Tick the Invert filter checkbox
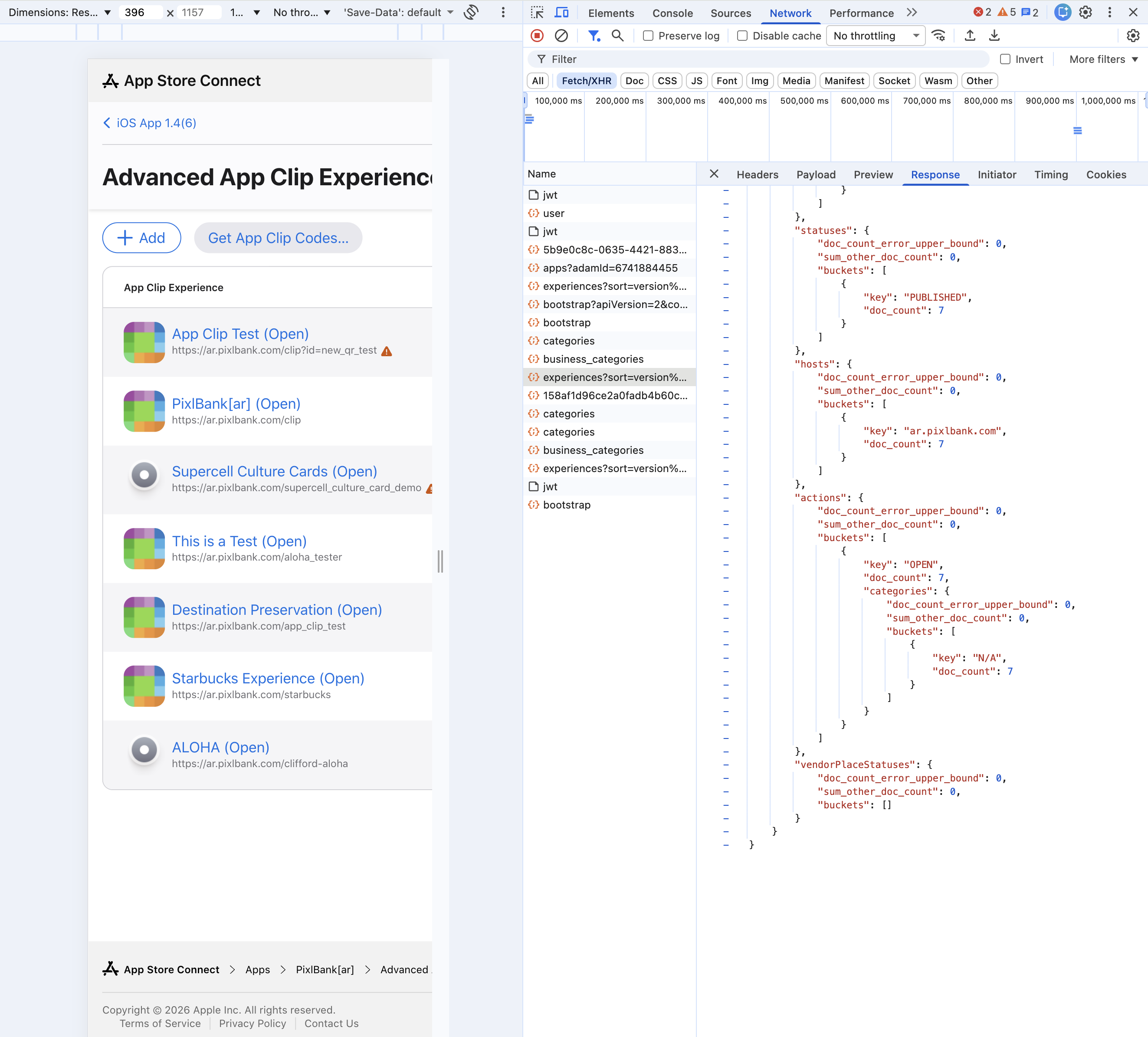 point(1005,59)
